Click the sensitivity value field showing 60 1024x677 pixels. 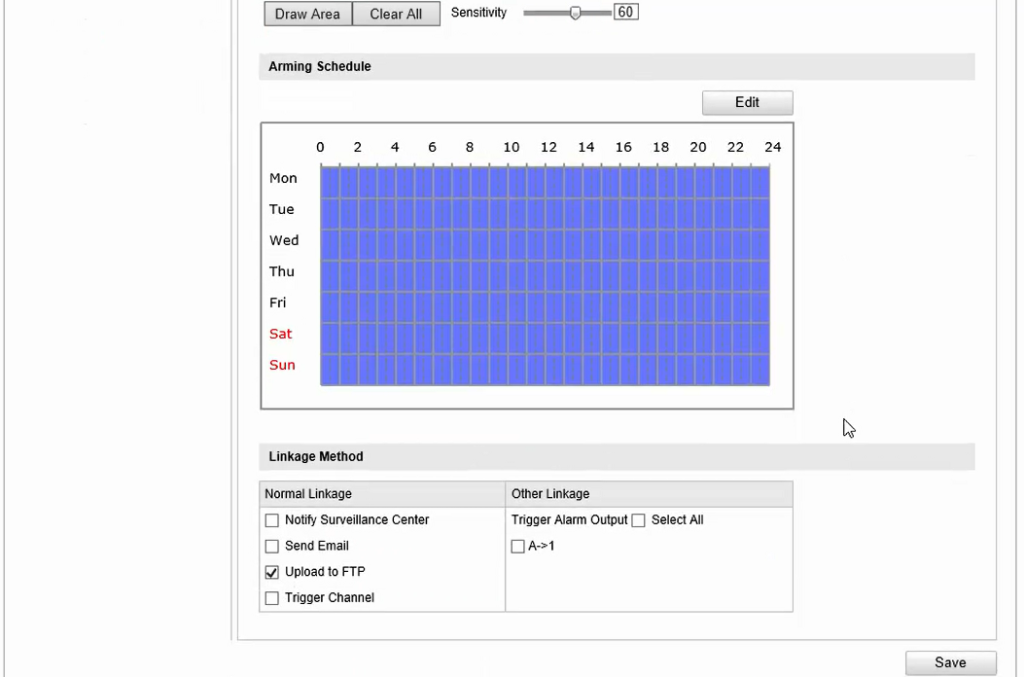tap(626, 11)
